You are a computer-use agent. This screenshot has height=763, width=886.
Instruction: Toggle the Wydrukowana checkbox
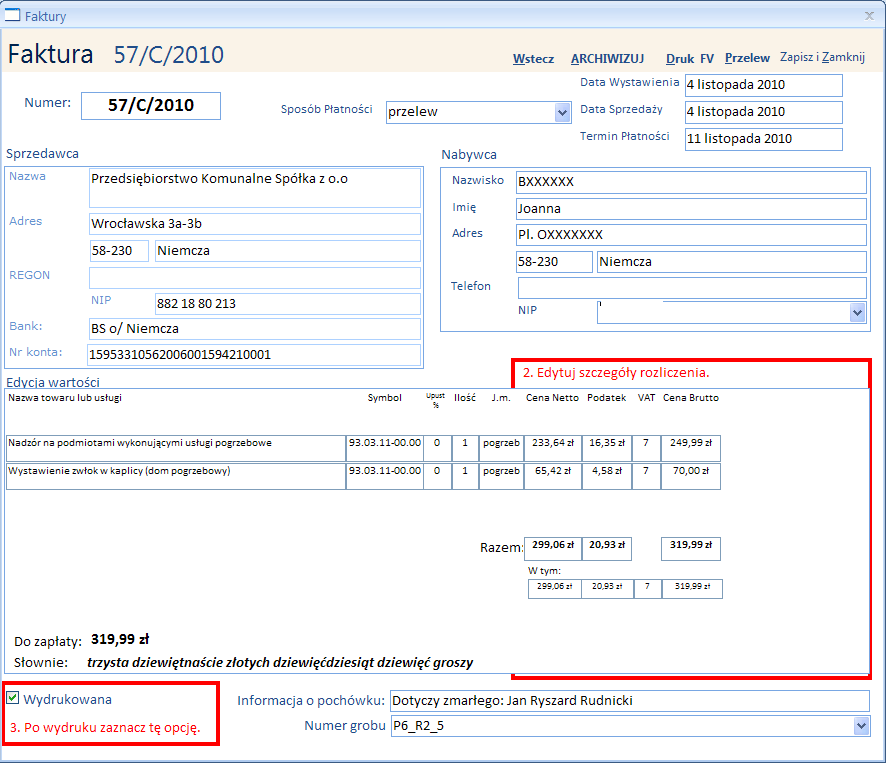pyautogui.click(x=12, y=698)
